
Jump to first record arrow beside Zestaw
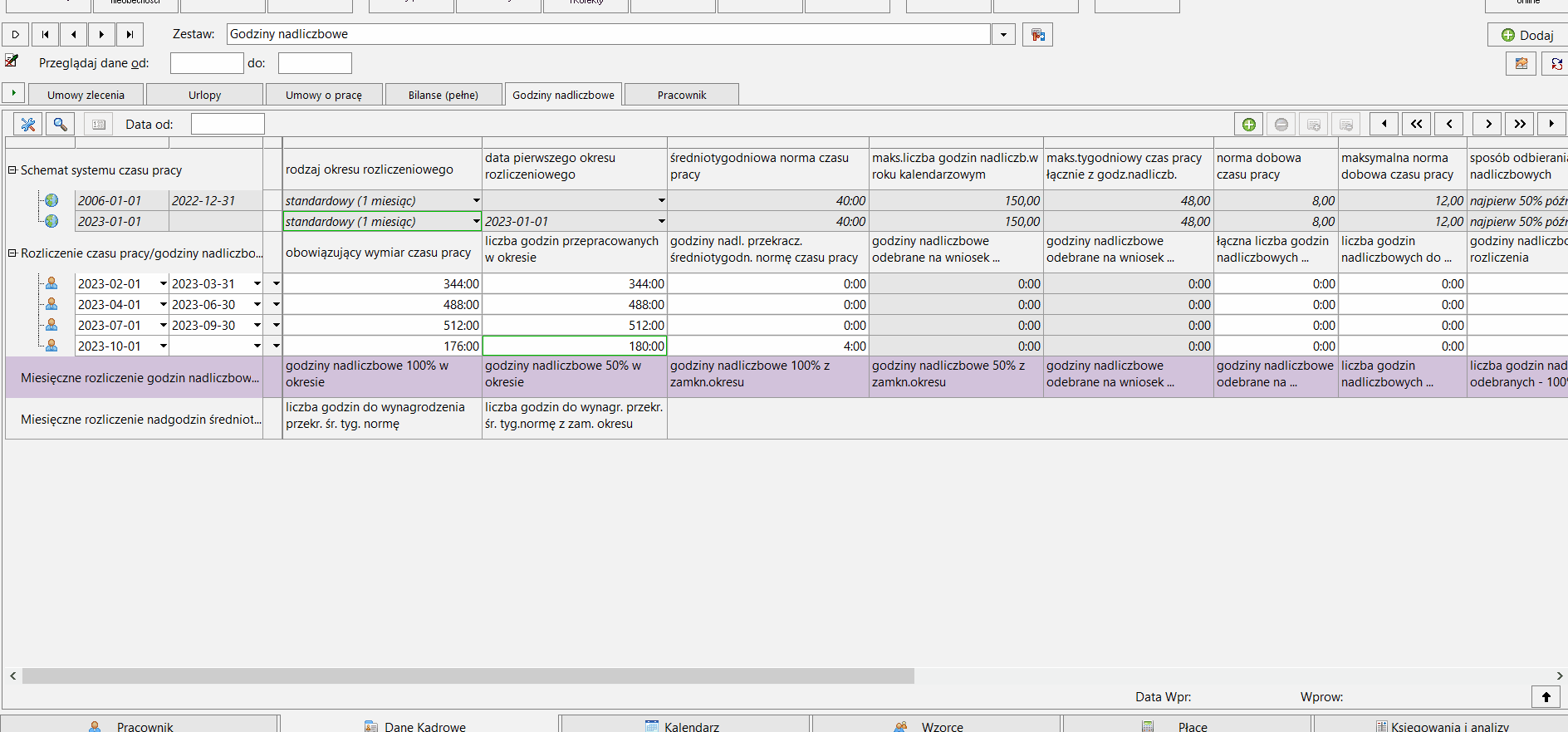point(45,34)
